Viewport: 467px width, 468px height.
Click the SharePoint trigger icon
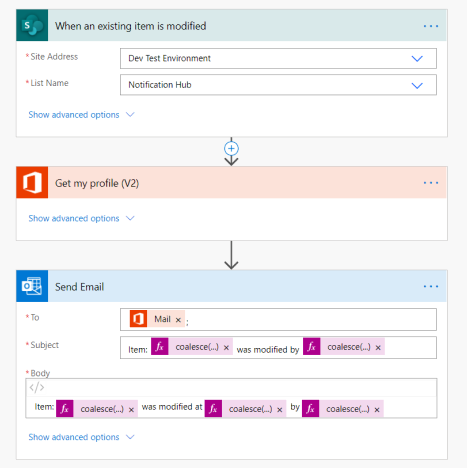pos(32,25)
